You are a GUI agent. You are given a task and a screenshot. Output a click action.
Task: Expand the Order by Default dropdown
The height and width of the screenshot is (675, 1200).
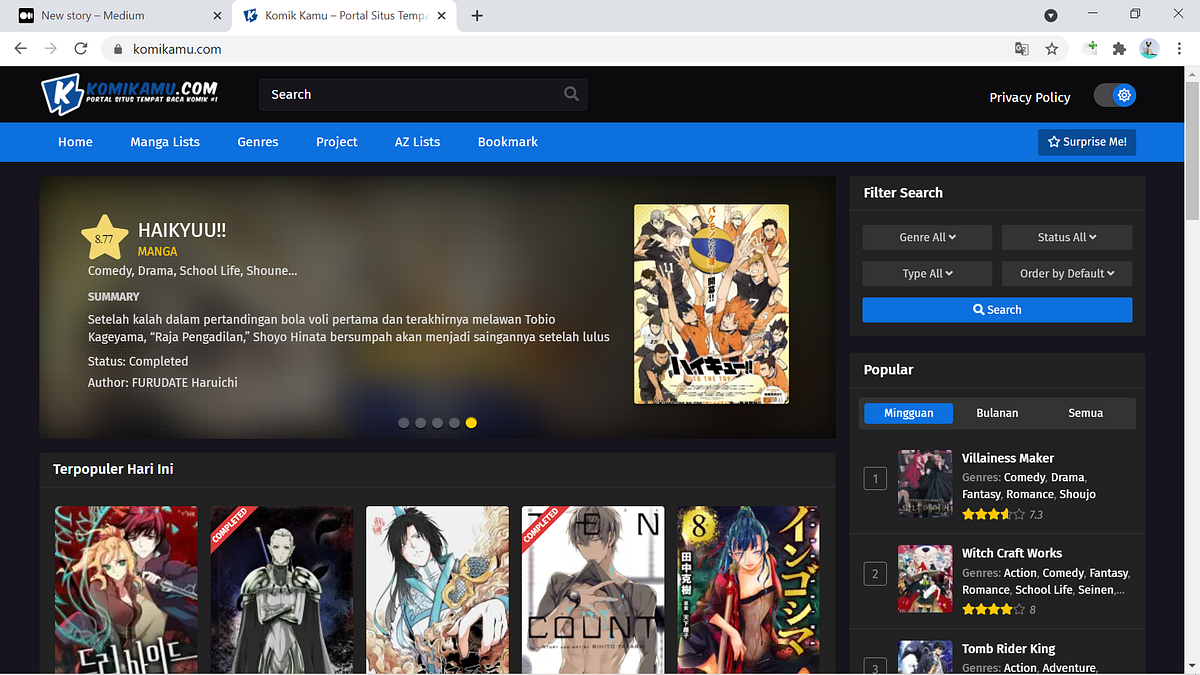pos(1067,273)
